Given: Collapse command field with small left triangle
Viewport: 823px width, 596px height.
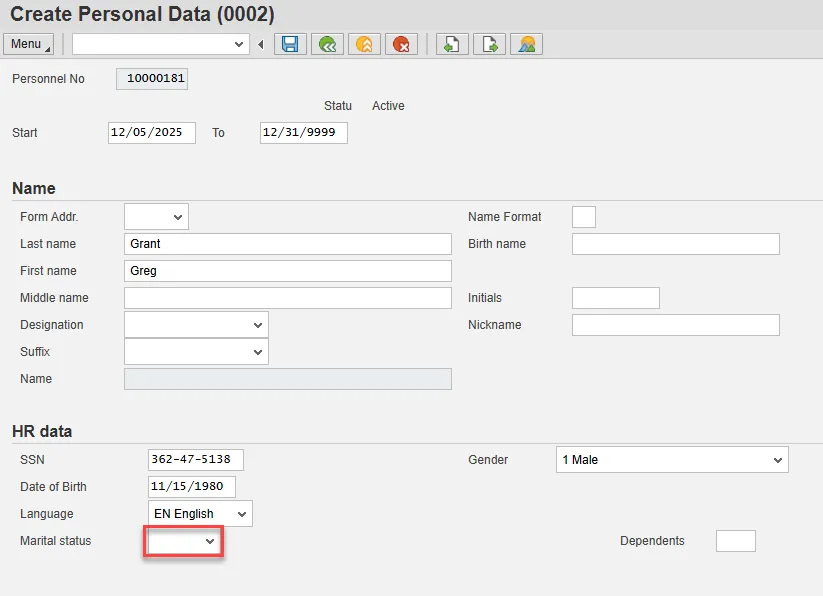Looking at the screenshot, I should pyautogui.click(x=261, y=44).
